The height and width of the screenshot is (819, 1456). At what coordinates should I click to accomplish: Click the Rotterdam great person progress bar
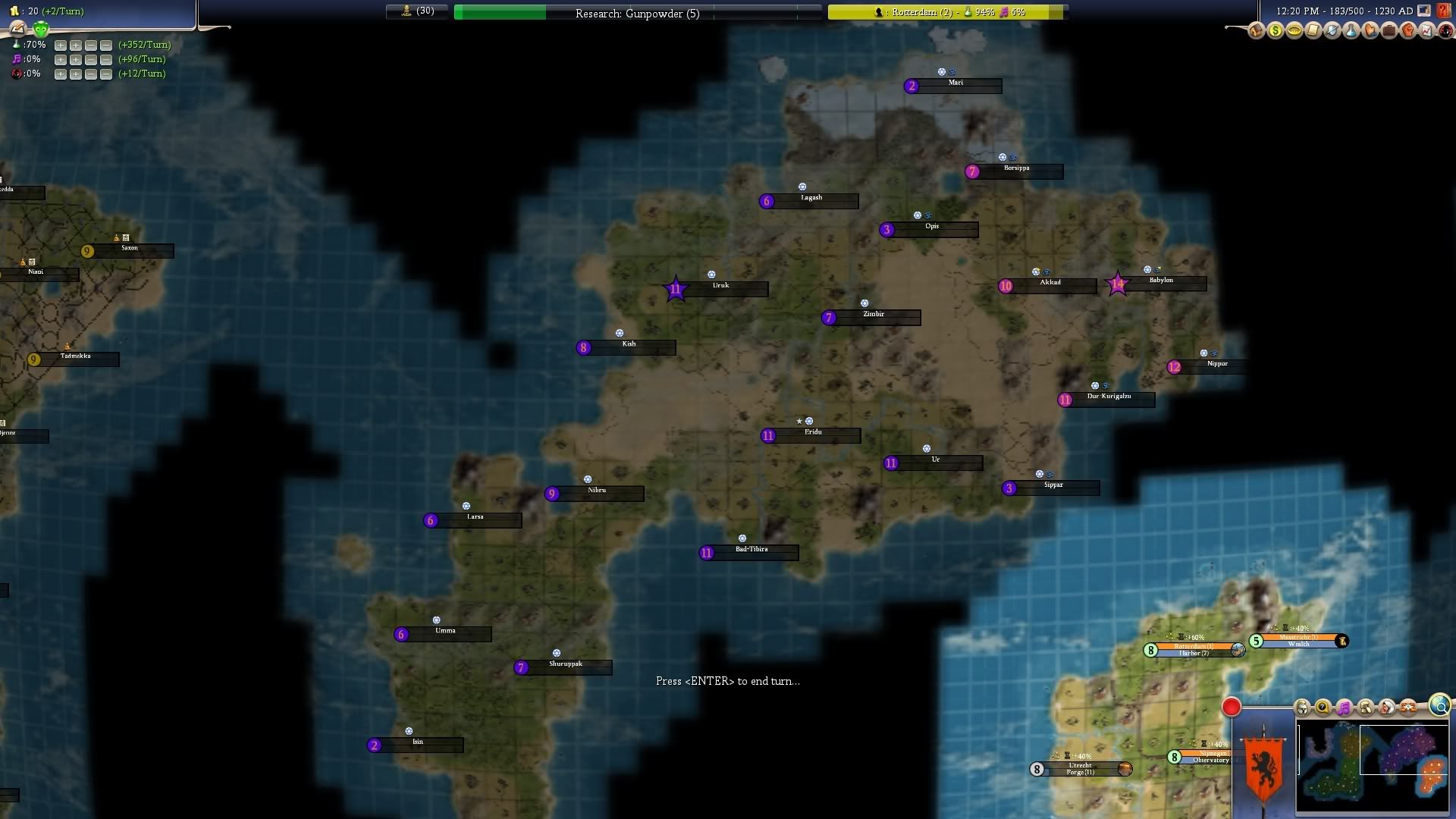tap(946, 12)
